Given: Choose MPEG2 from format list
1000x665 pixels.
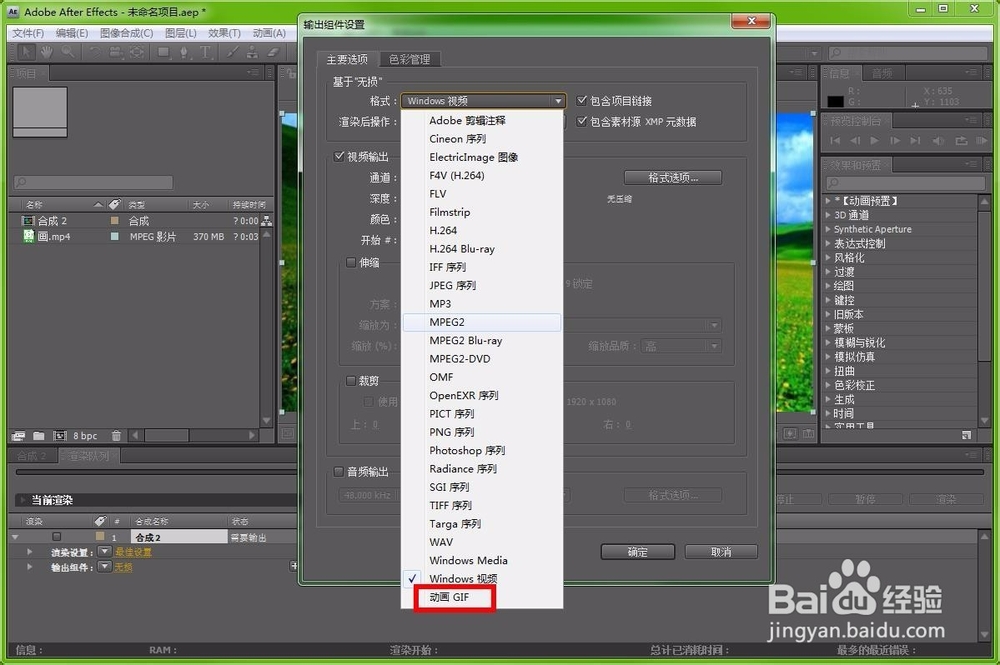Looking at the screenshot, I should coord(482,322).
